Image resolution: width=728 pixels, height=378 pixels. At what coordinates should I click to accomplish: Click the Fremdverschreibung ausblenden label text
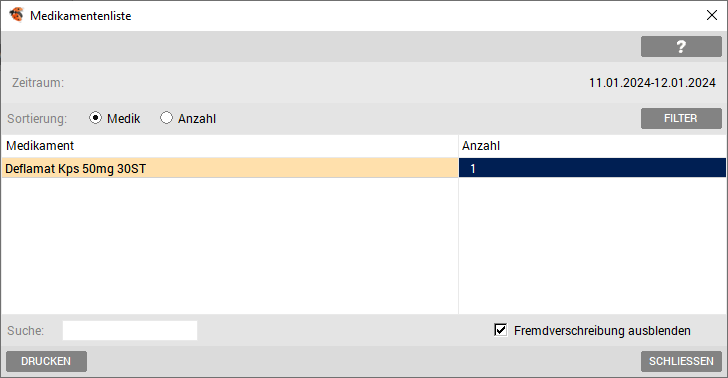tap(602, 331)
